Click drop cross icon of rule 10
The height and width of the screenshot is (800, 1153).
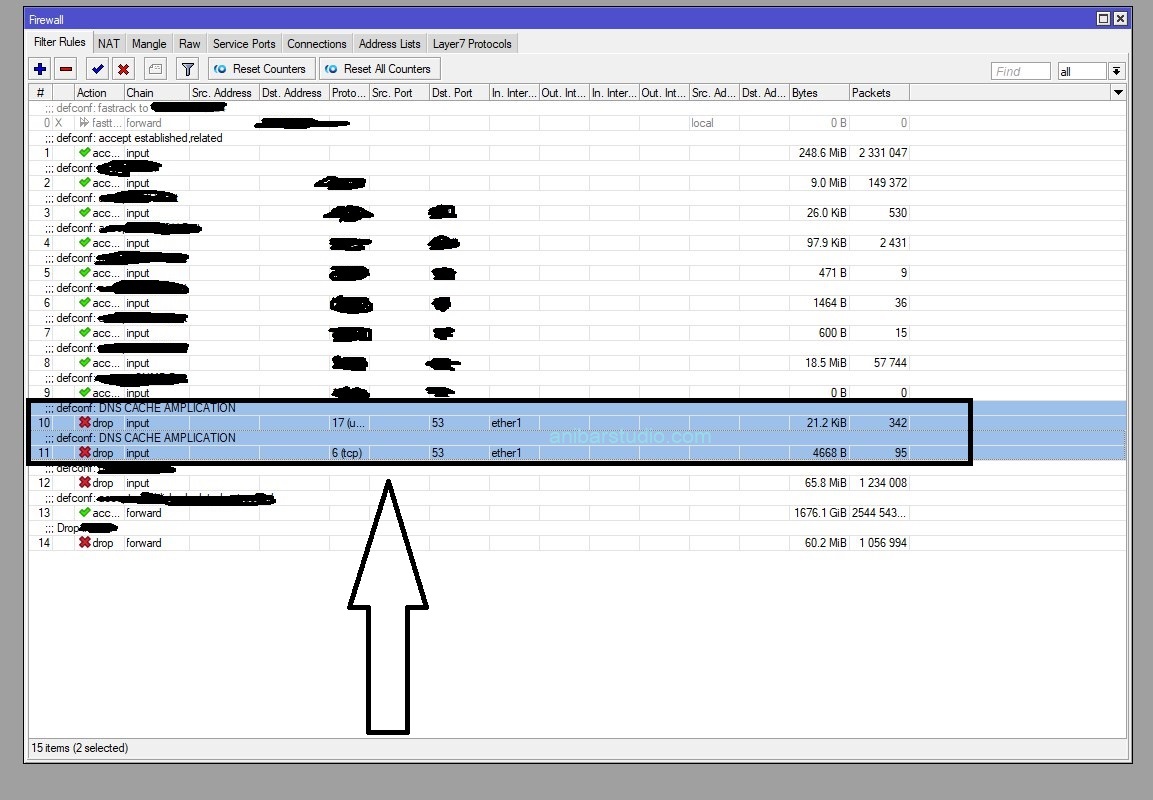pyautogui.click(x=85, y=423)
